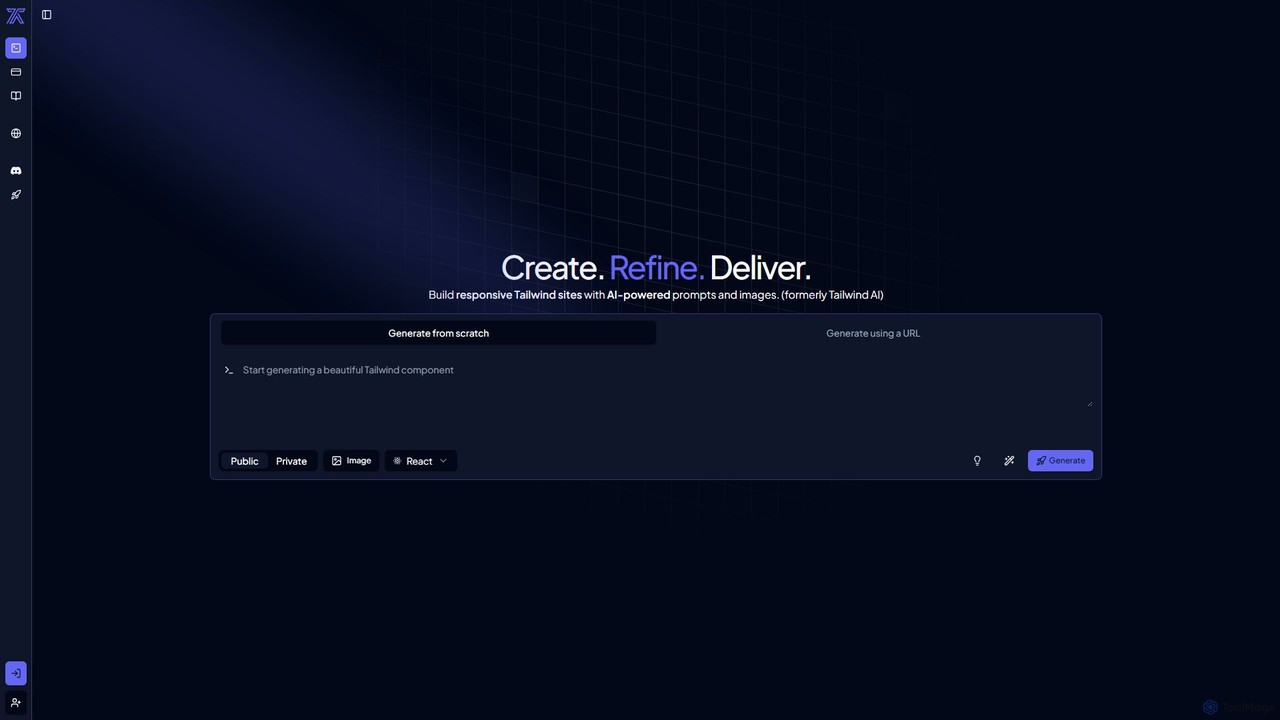Click the magic wand enhance icon
1280x720 pixels.
click(1009, 461)
